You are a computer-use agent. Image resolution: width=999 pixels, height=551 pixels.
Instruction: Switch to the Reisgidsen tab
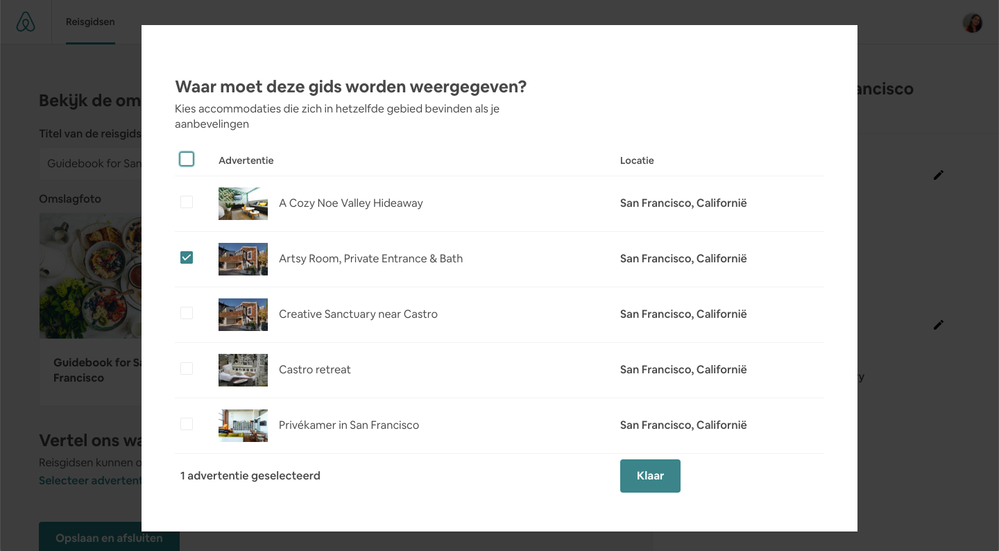pos(90,22)
